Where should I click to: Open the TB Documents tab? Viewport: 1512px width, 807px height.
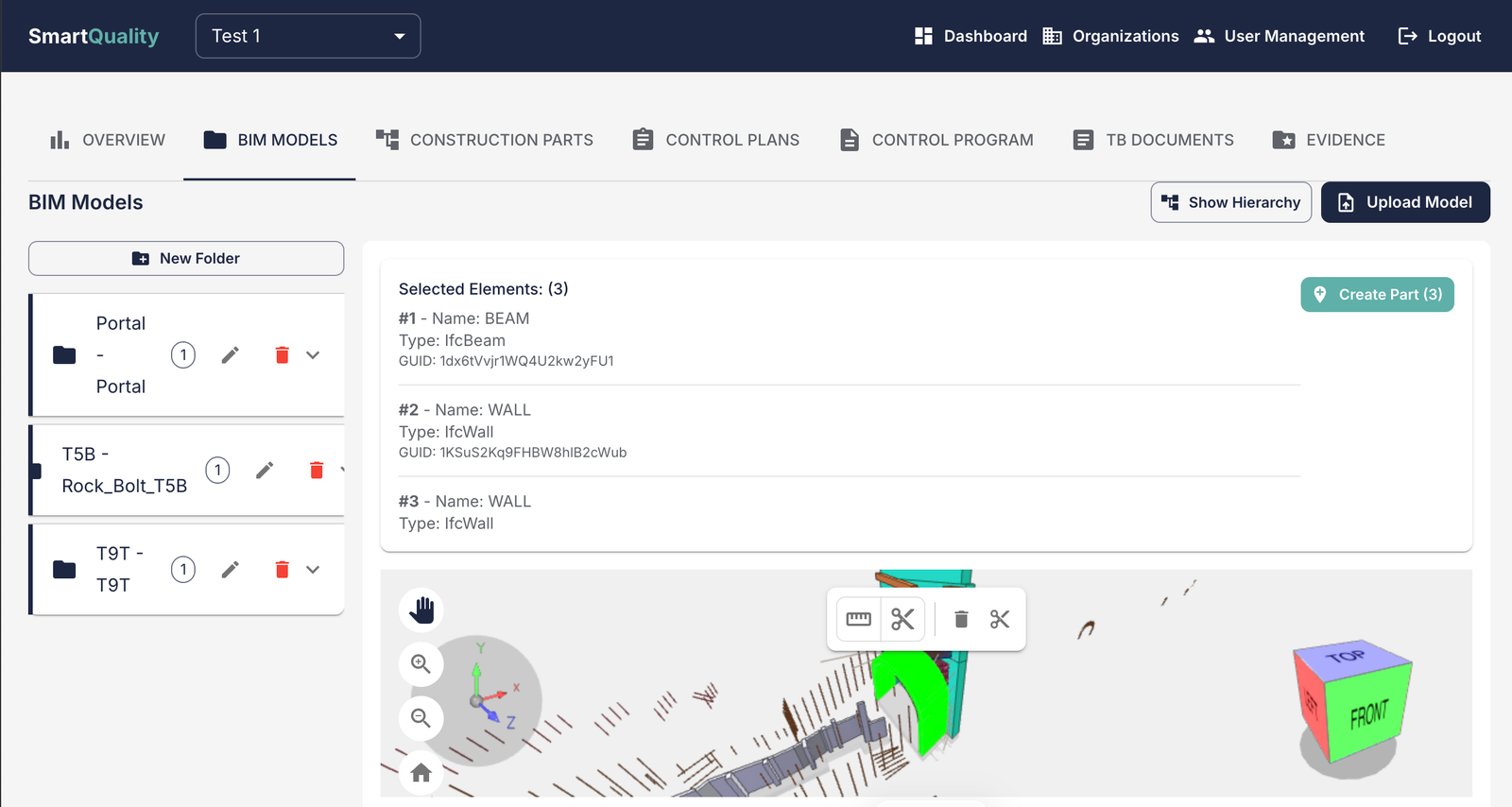pos(1153,140)
